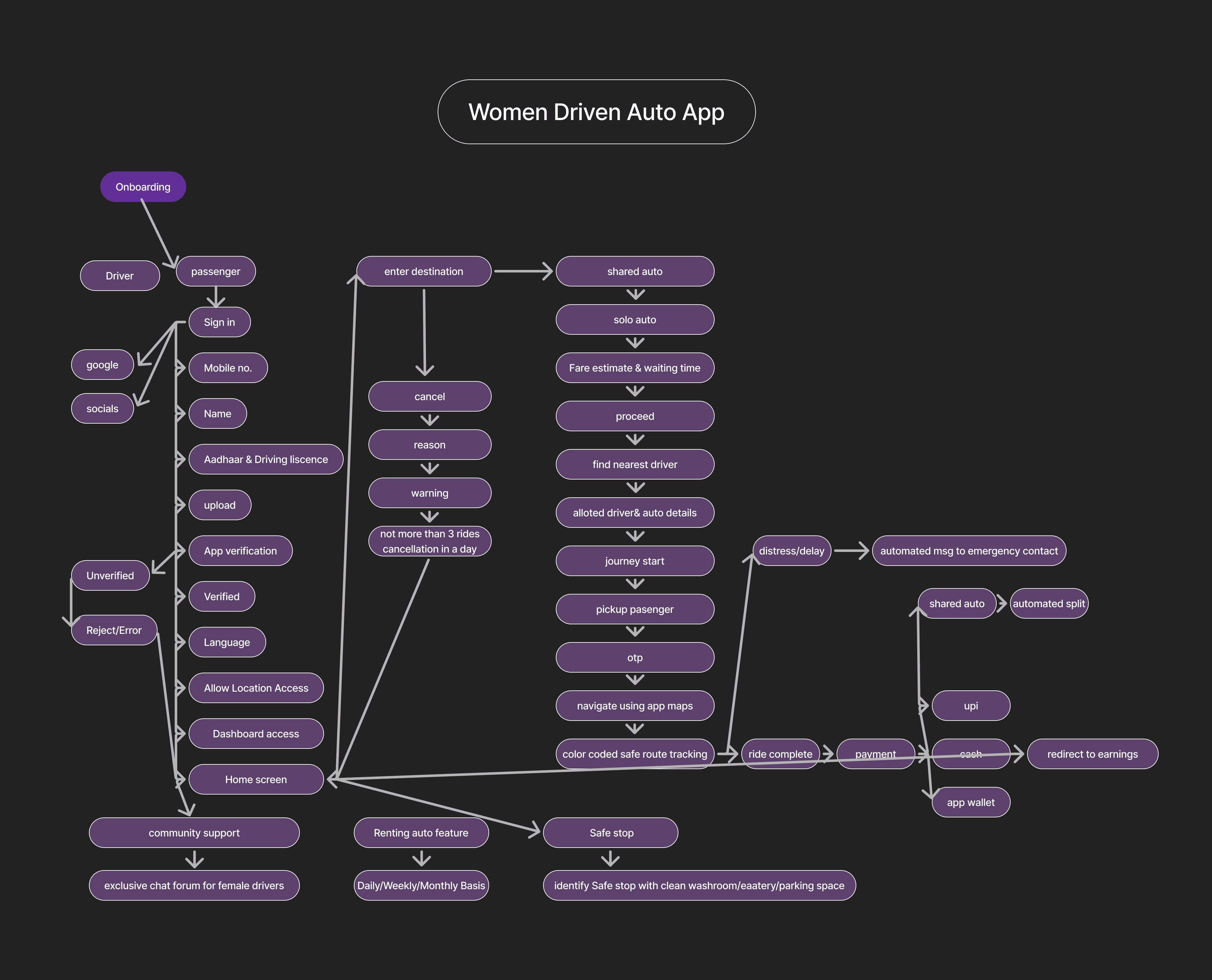This screenshot has height=980, width=1212.
Task: Click the Onboarding node
Action: [143, 187]
